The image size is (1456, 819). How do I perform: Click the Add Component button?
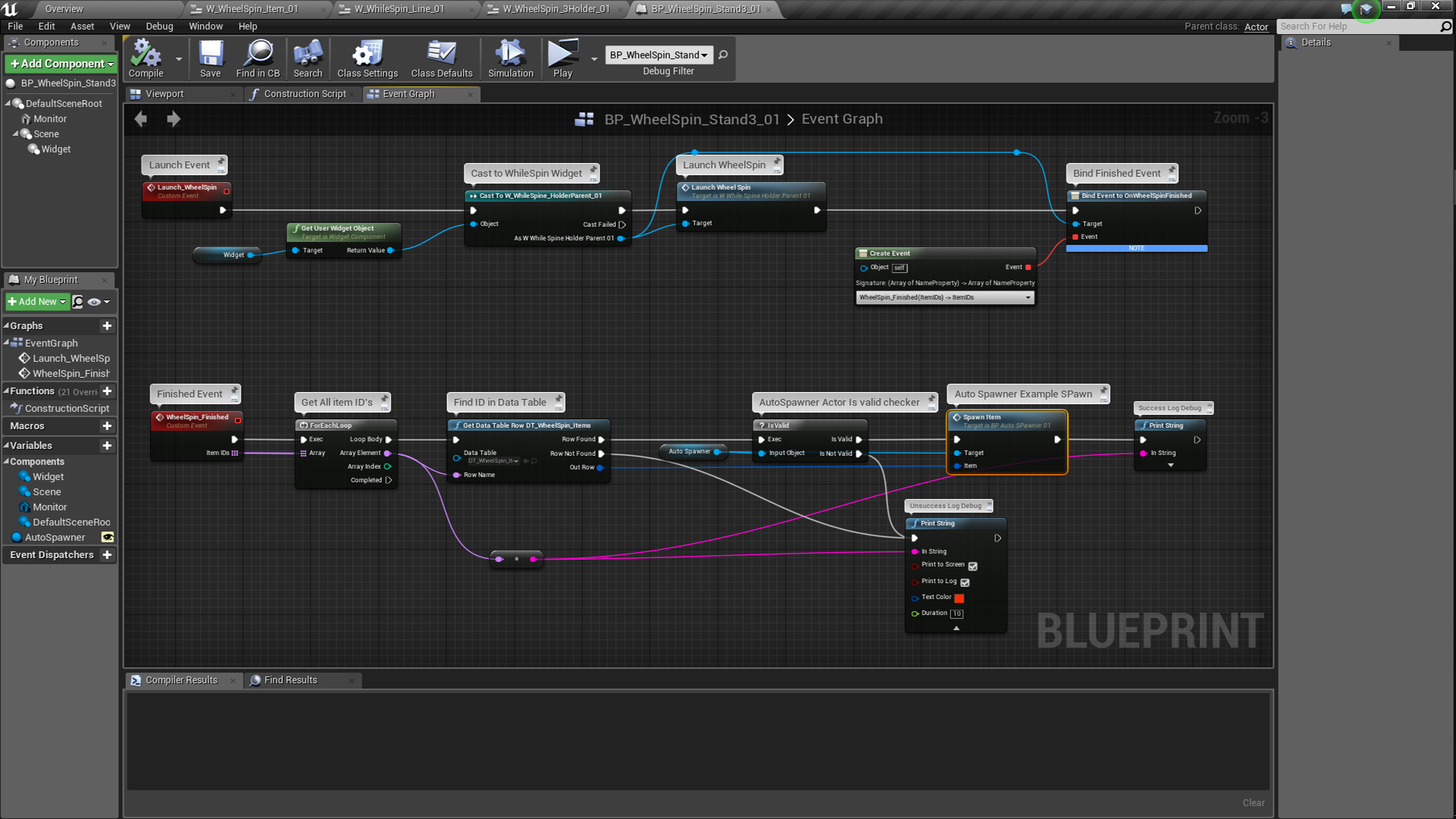click(x=61, y=64)
